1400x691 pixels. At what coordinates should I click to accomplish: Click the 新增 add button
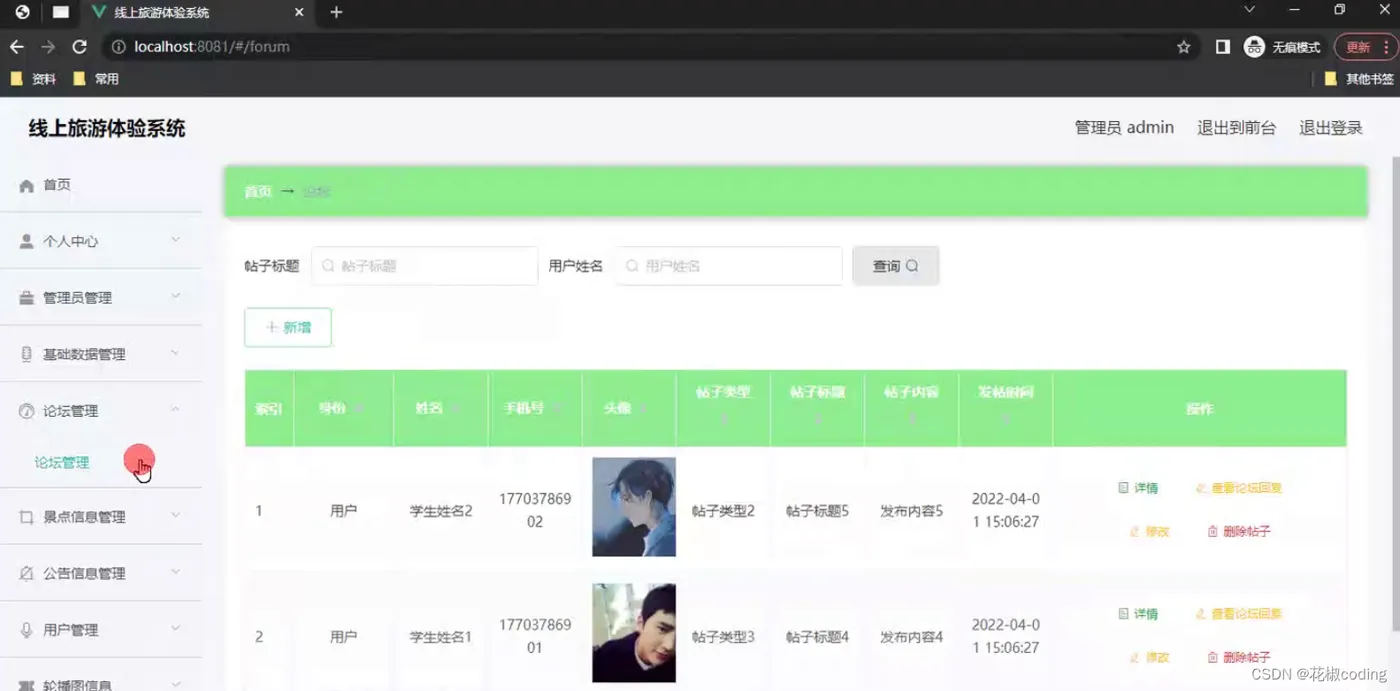point(288,327)
